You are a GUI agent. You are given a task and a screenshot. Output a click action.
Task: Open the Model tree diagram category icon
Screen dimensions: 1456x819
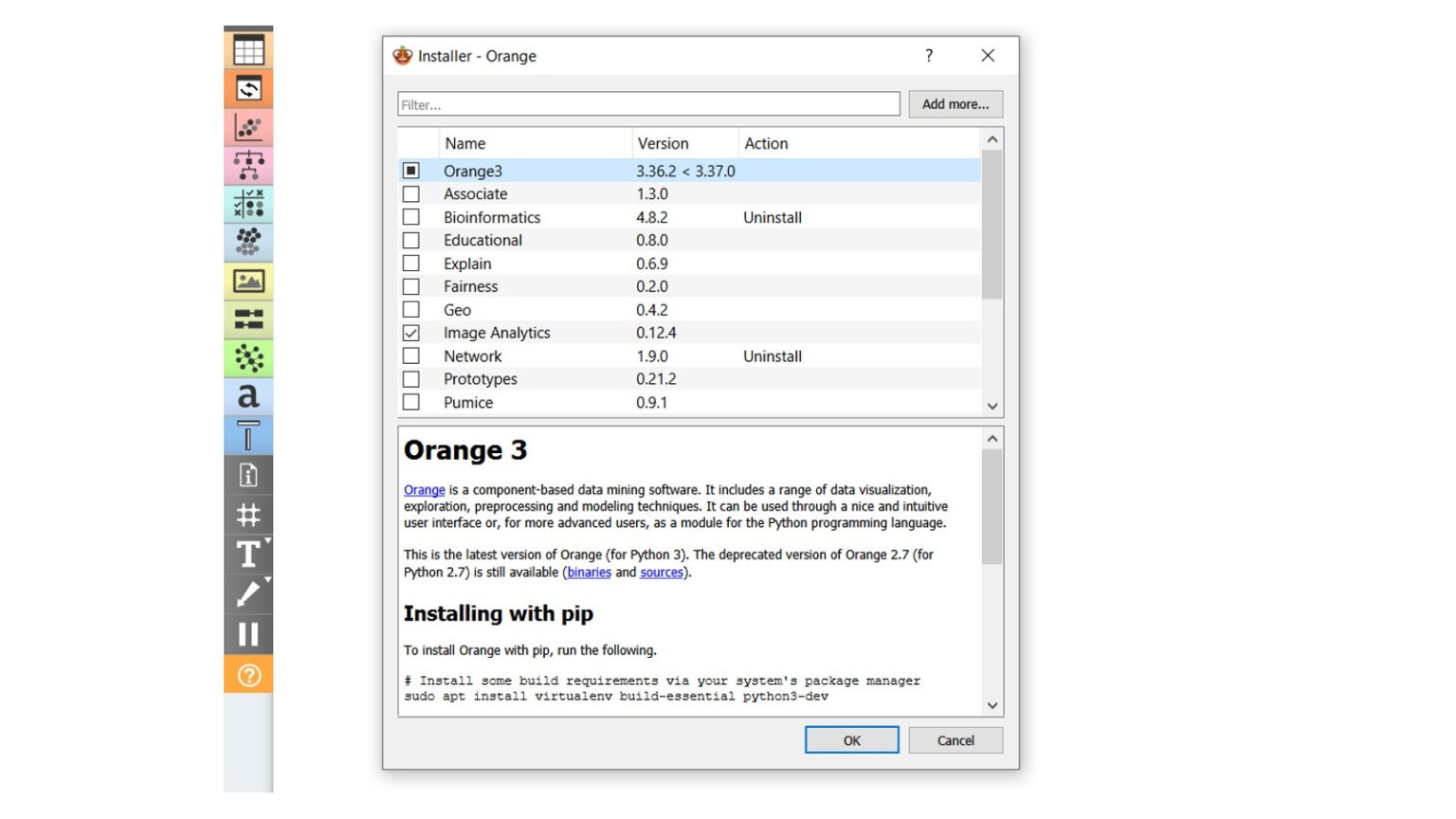coord(248,166)
